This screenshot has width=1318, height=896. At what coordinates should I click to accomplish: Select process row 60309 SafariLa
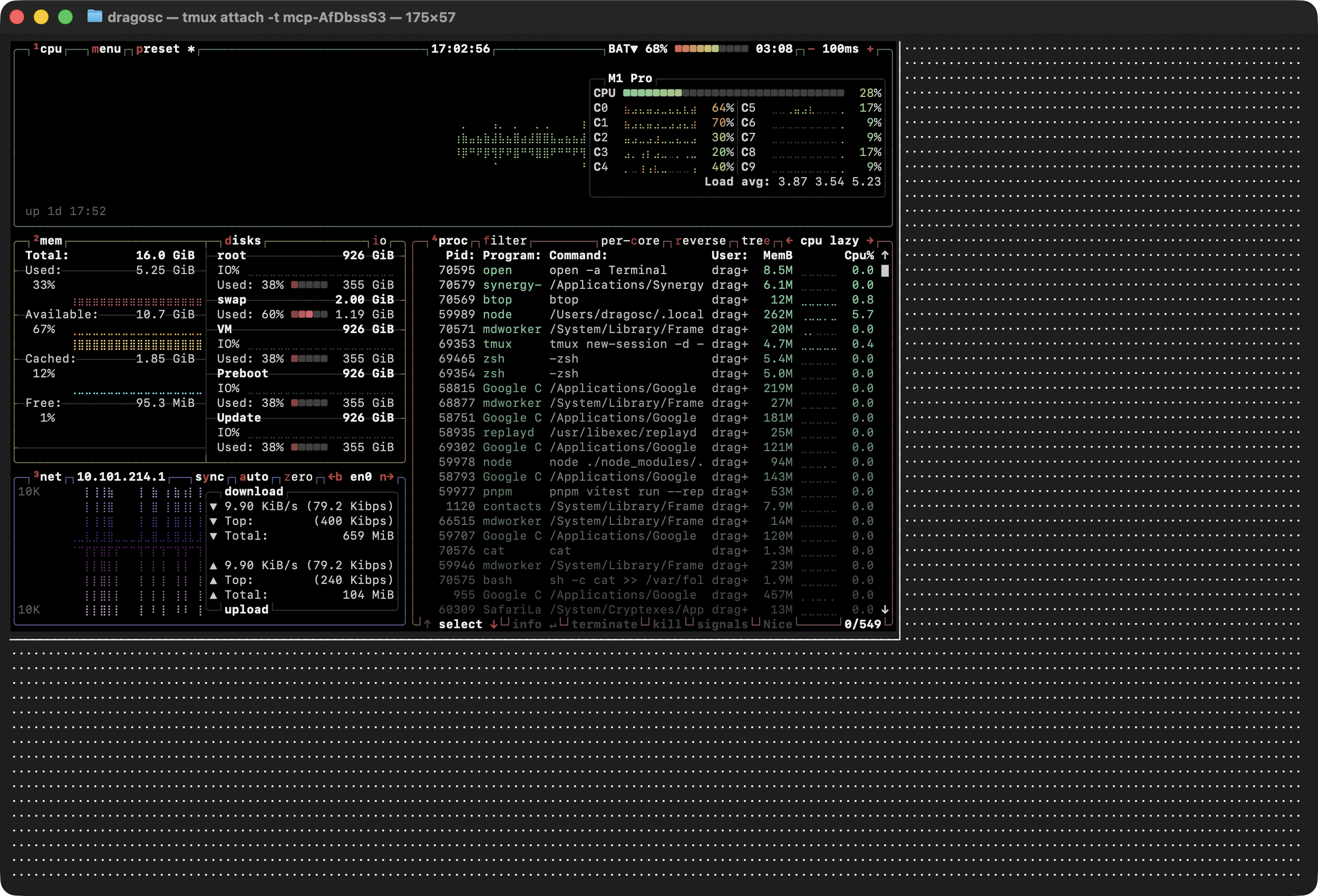pyautogui.click(x=656, y=610)
